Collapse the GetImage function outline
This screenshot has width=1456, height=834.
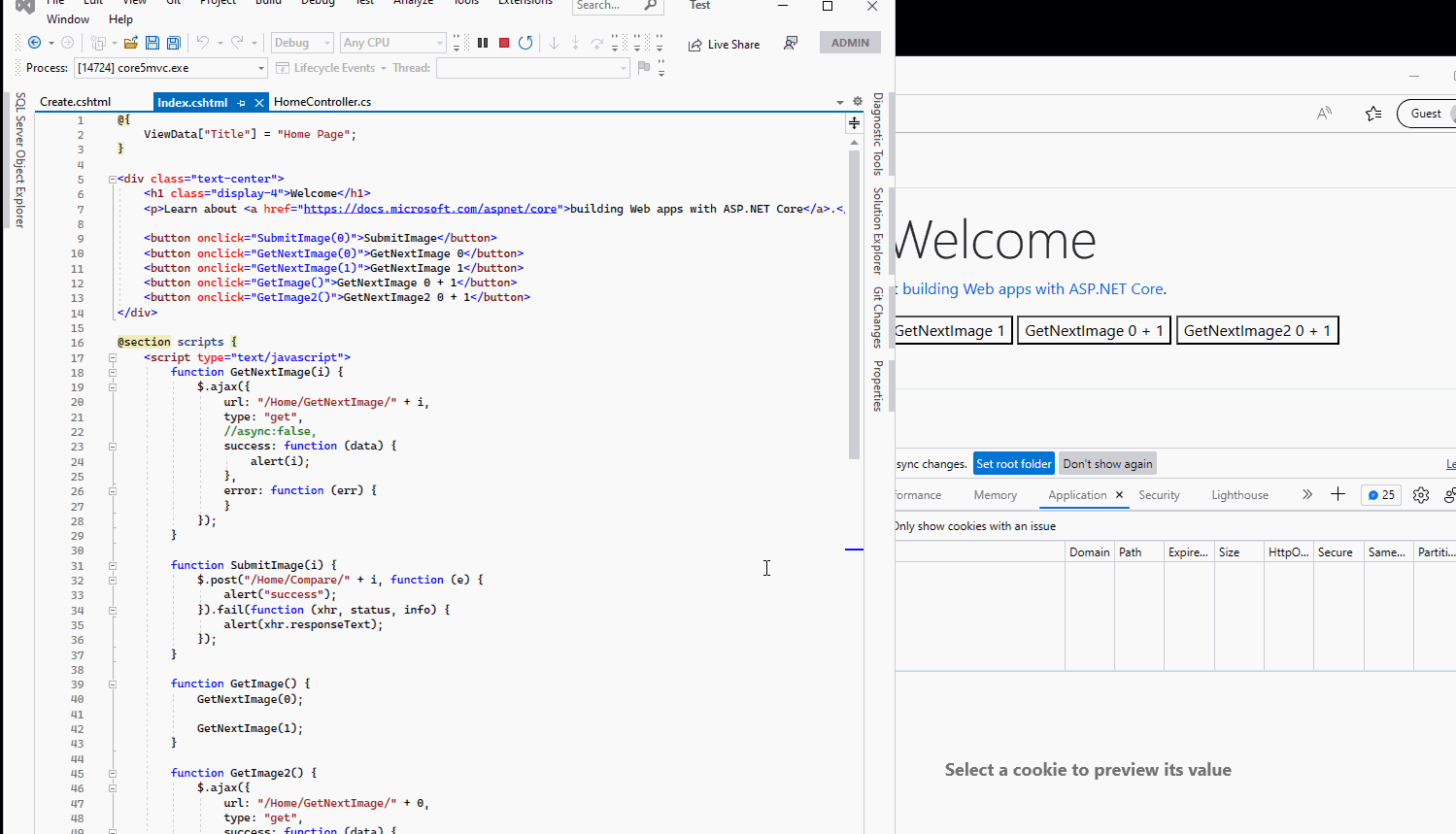coord(113,684)
